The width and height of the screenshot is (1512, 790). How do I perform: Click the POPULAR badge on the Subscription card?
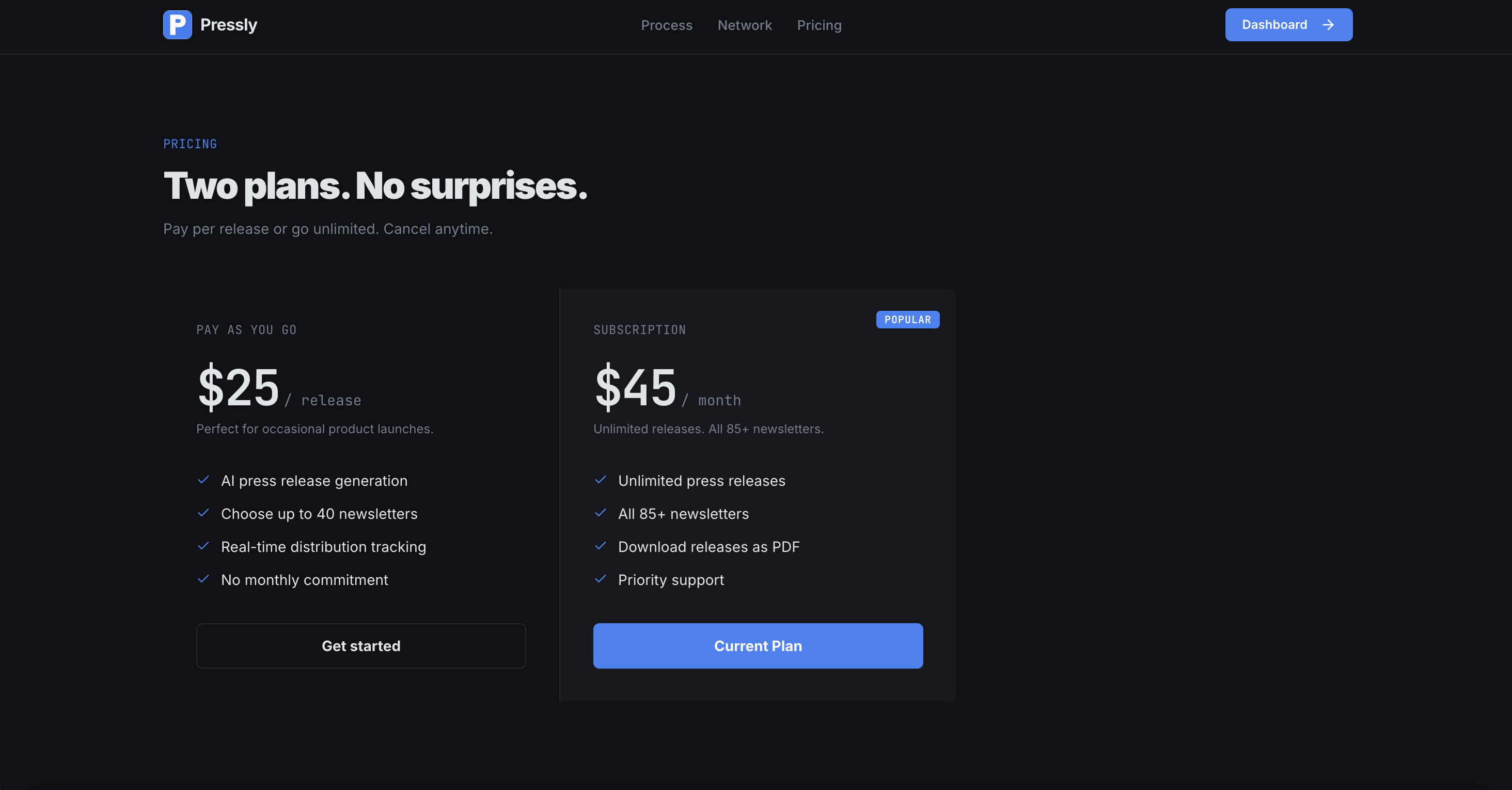[907, 320]
